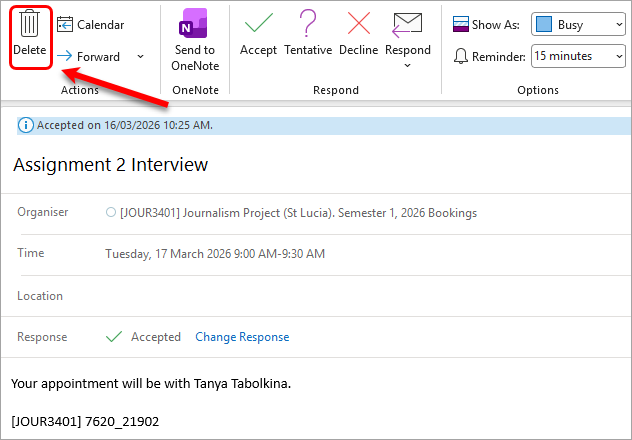Click the Assignment 2 Interview title
The height and width of the screenshot is (440, 632).
click(x=110, y=165)
